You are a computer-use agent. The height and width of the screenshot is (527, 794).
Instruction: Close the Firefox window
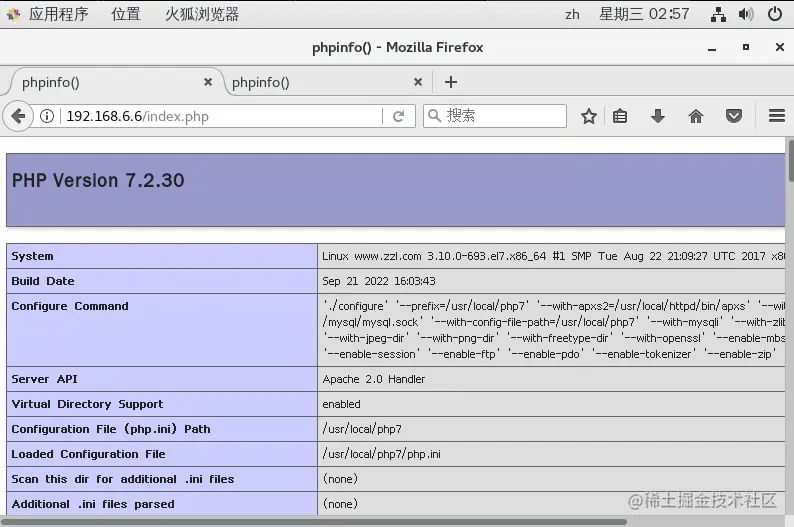coord(779,47)
